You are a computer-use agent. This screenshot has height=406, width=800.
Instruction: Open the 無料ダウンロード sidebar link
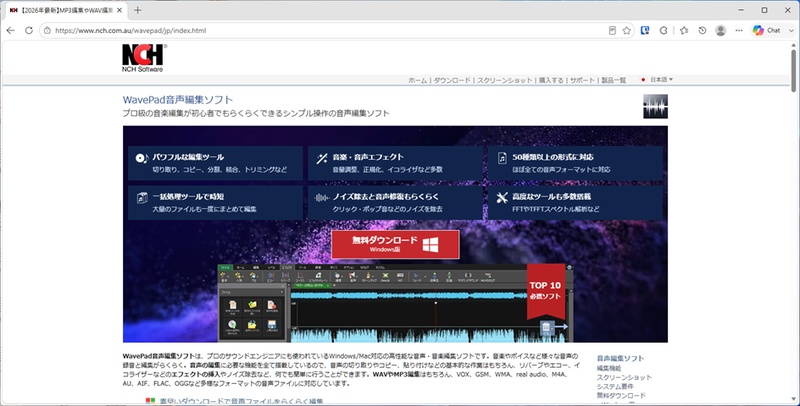621,395
